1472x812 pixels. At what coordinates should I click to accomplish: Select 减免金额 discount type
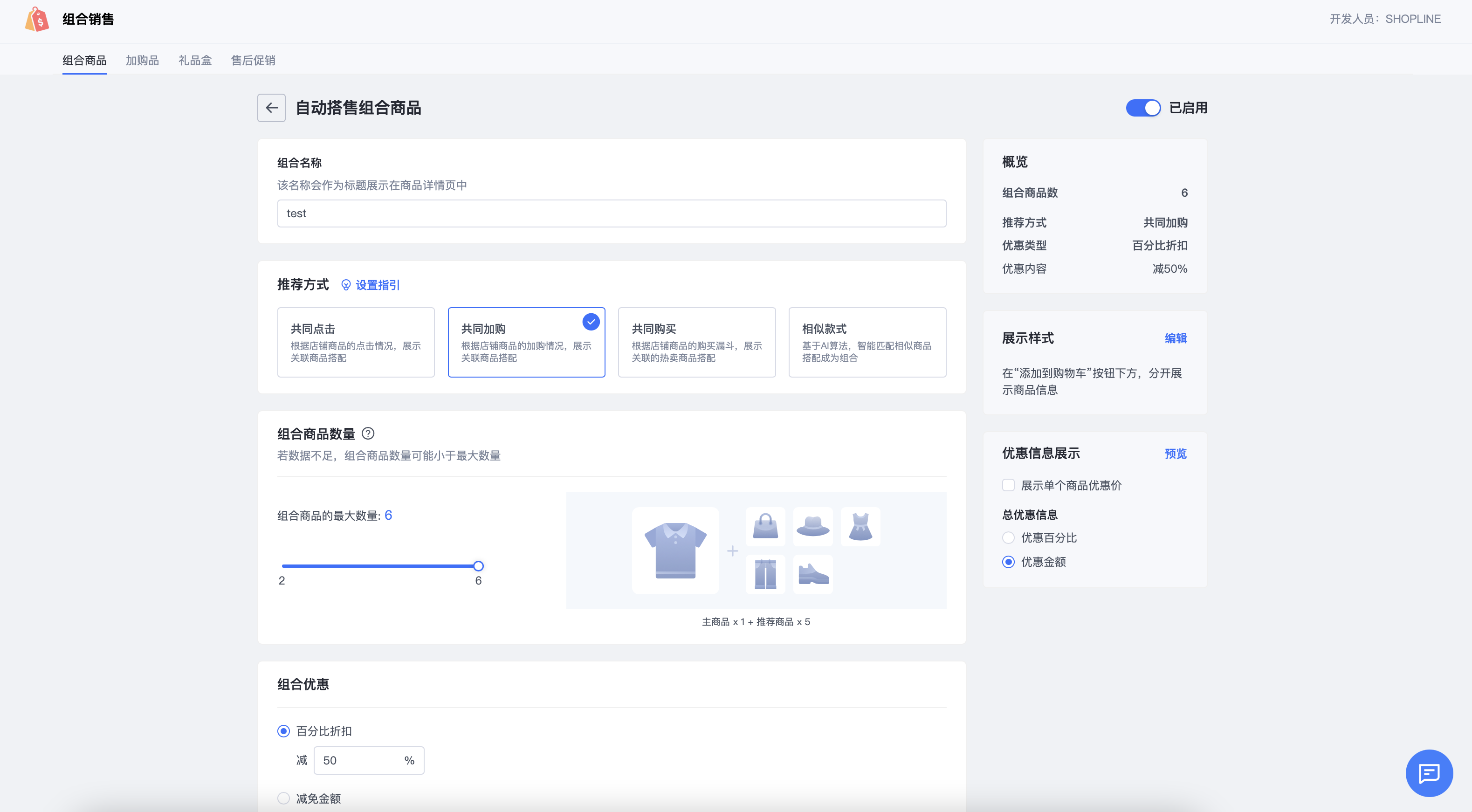click(283, 798)
